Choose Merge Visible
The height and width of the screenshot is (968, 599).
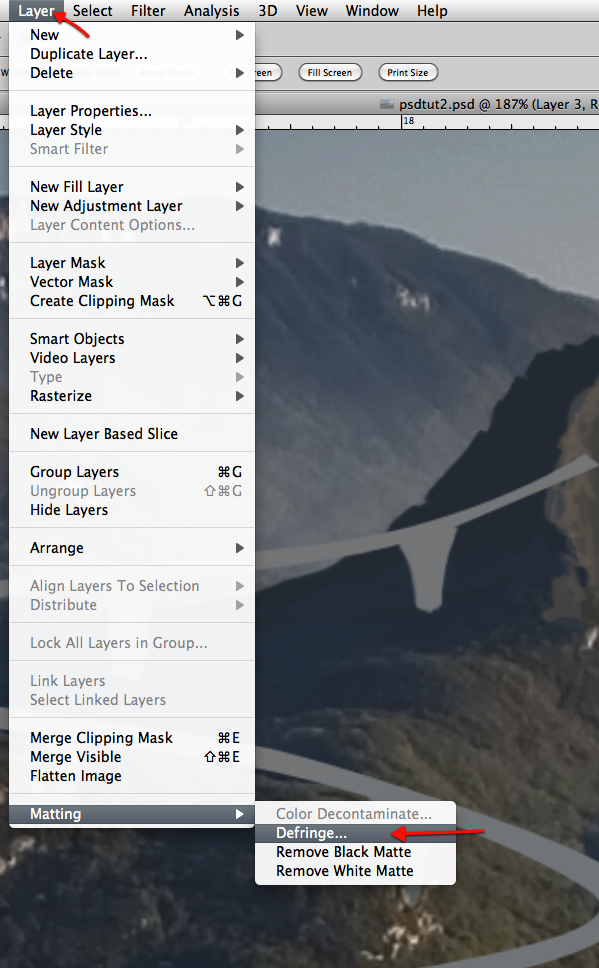tap(132, 757)
